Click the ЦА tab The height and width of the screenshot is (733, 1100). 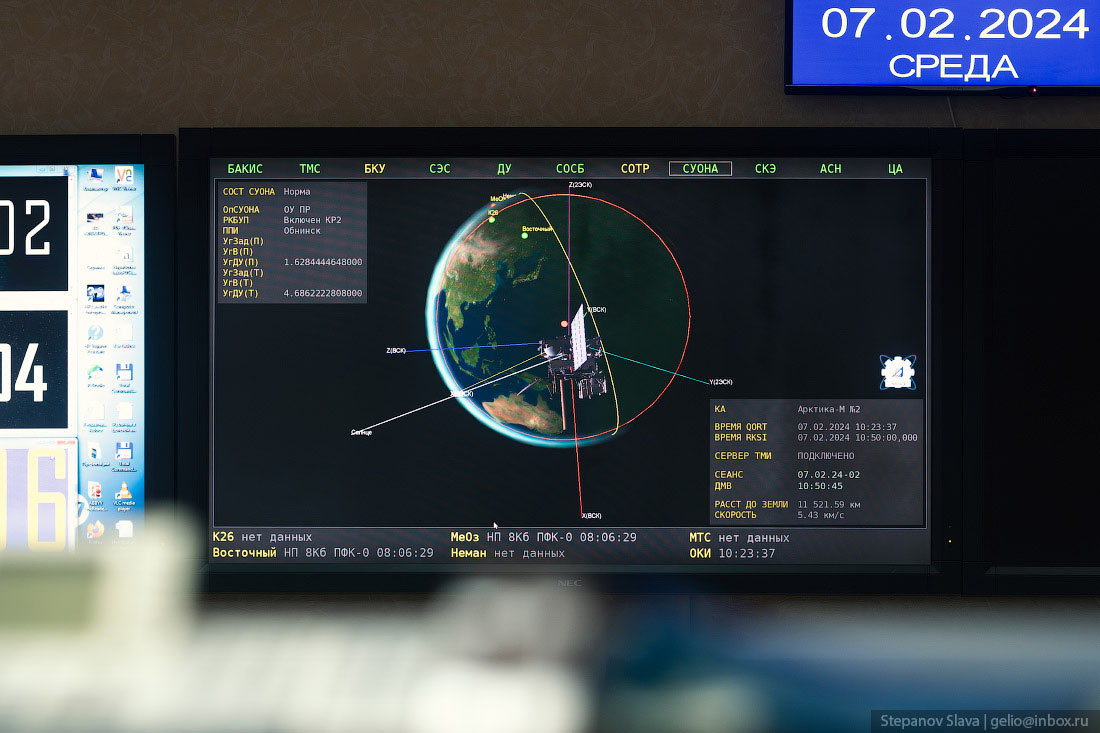point(895,169)
